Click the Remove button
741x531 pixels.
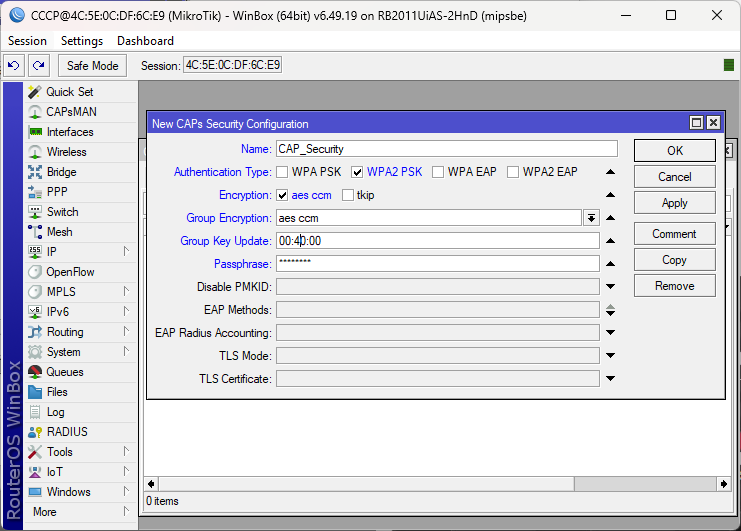[x=674, y=286]
